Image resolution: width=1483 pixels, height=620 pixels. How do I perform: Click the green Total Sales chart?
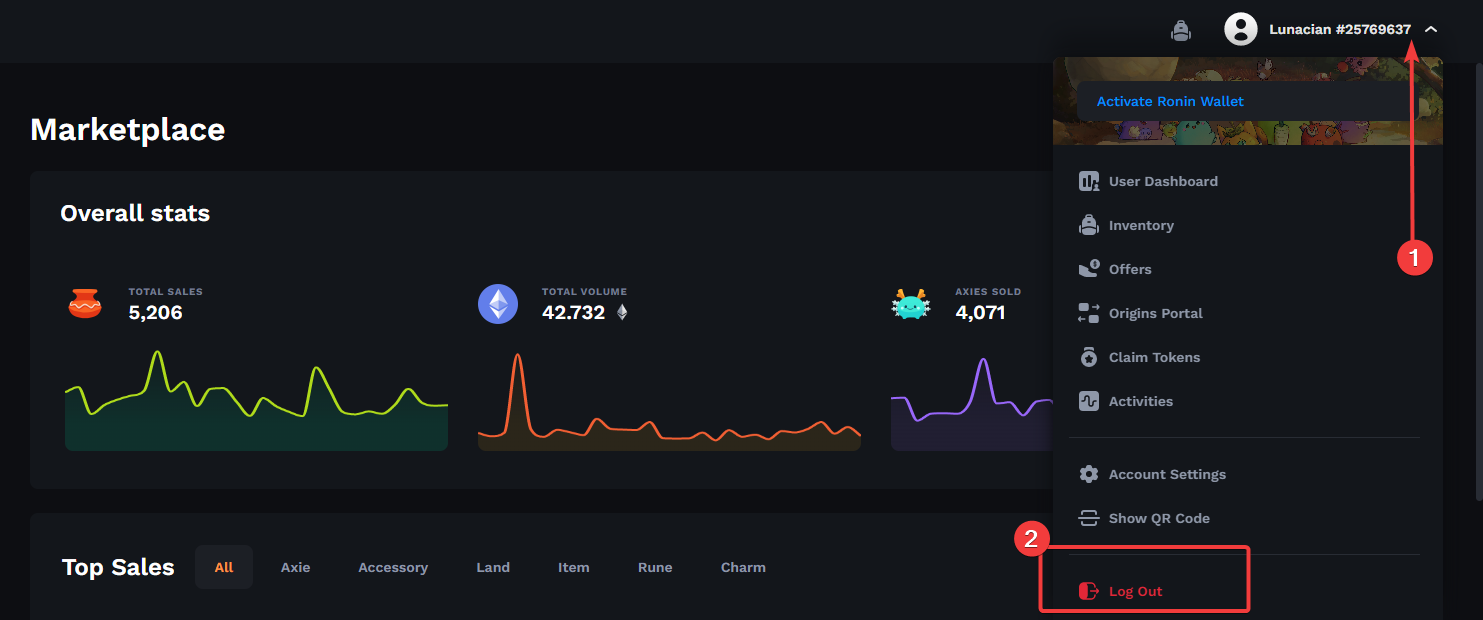click(256, 401)
